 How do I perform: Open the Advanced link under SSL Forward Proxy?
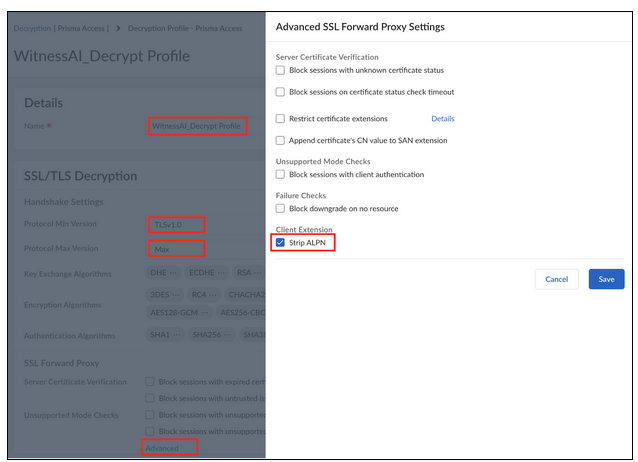[162, 448]
